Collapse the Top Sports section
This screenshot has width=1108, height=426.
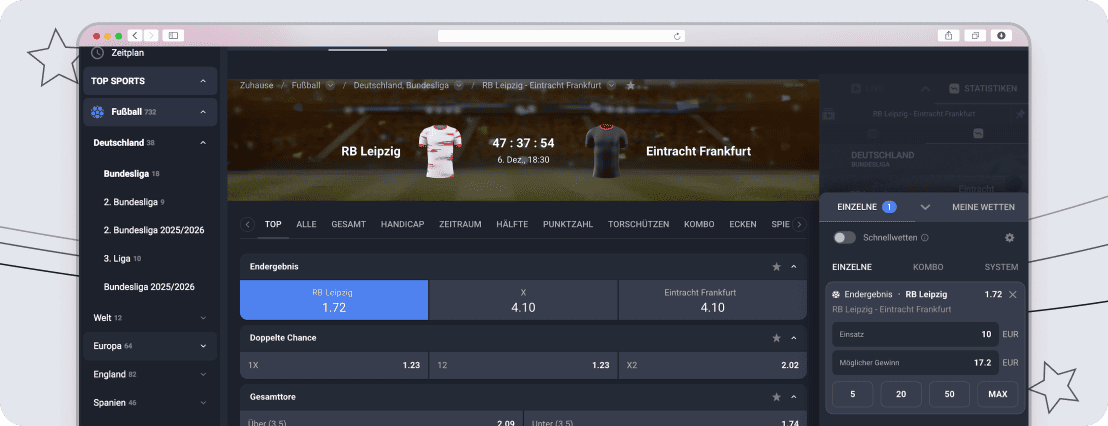203,81
